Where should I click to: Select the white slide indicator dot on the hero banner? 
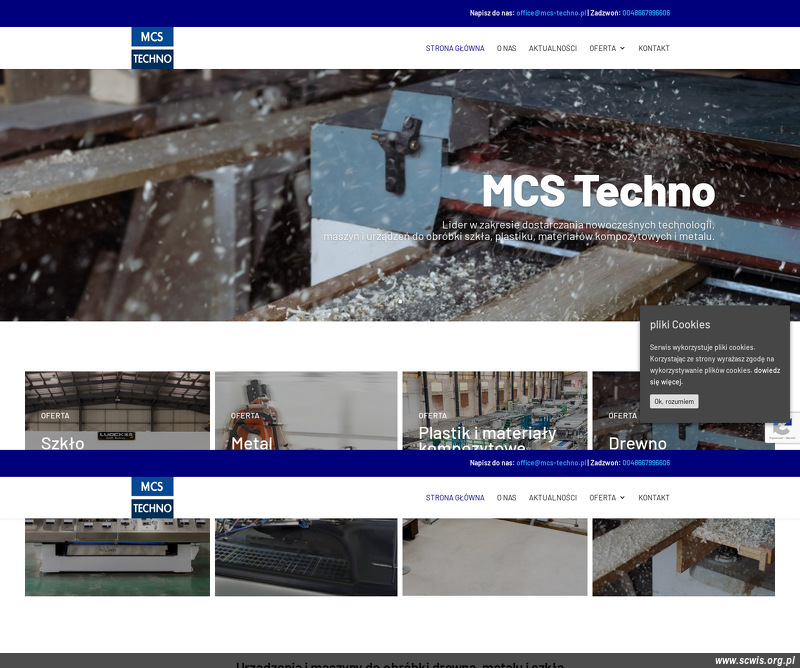pyautogui.click(x=400, y=302)
